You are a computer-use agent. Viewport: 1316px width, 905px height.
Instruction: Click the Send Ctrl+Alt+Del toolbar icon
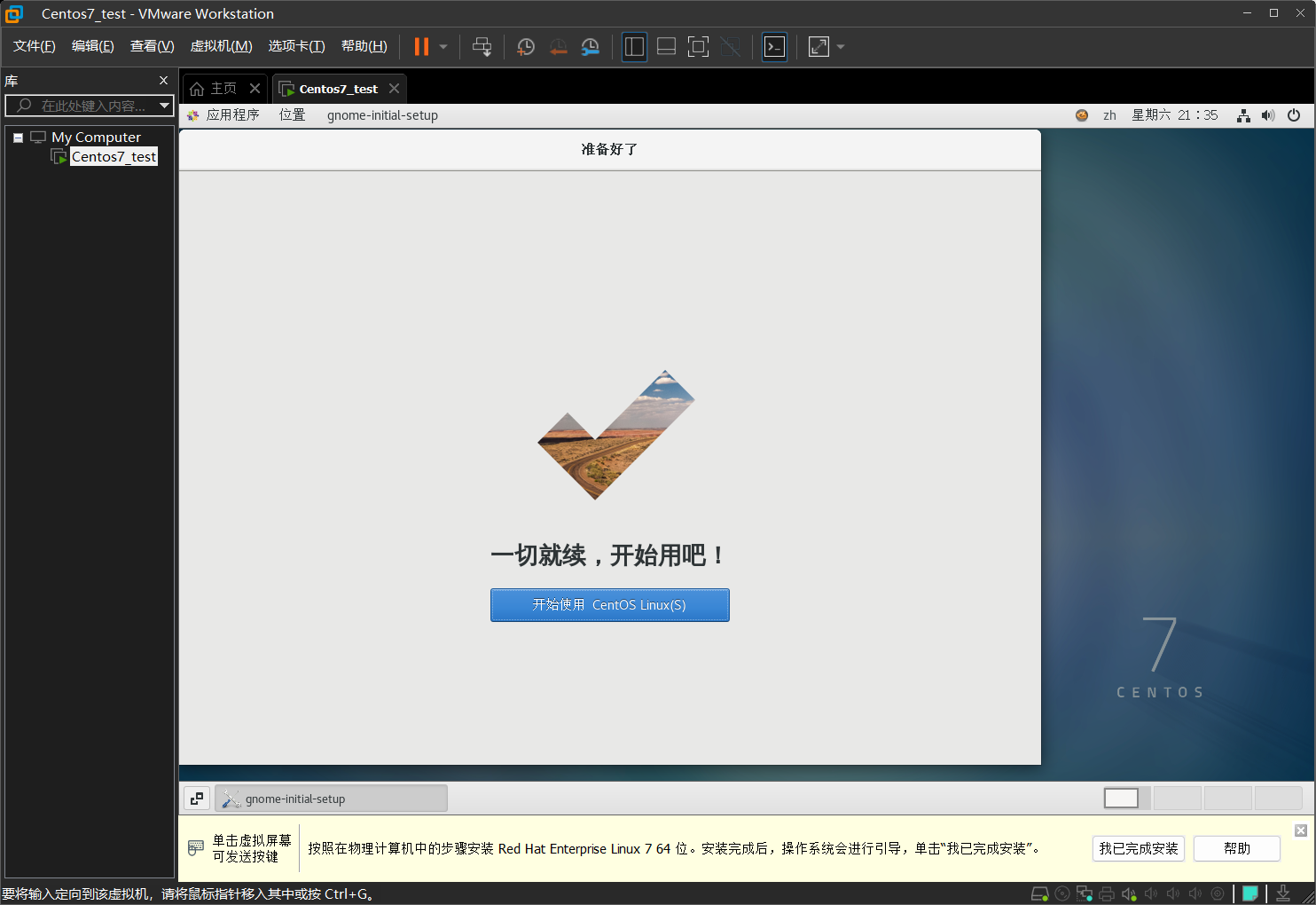482,47
